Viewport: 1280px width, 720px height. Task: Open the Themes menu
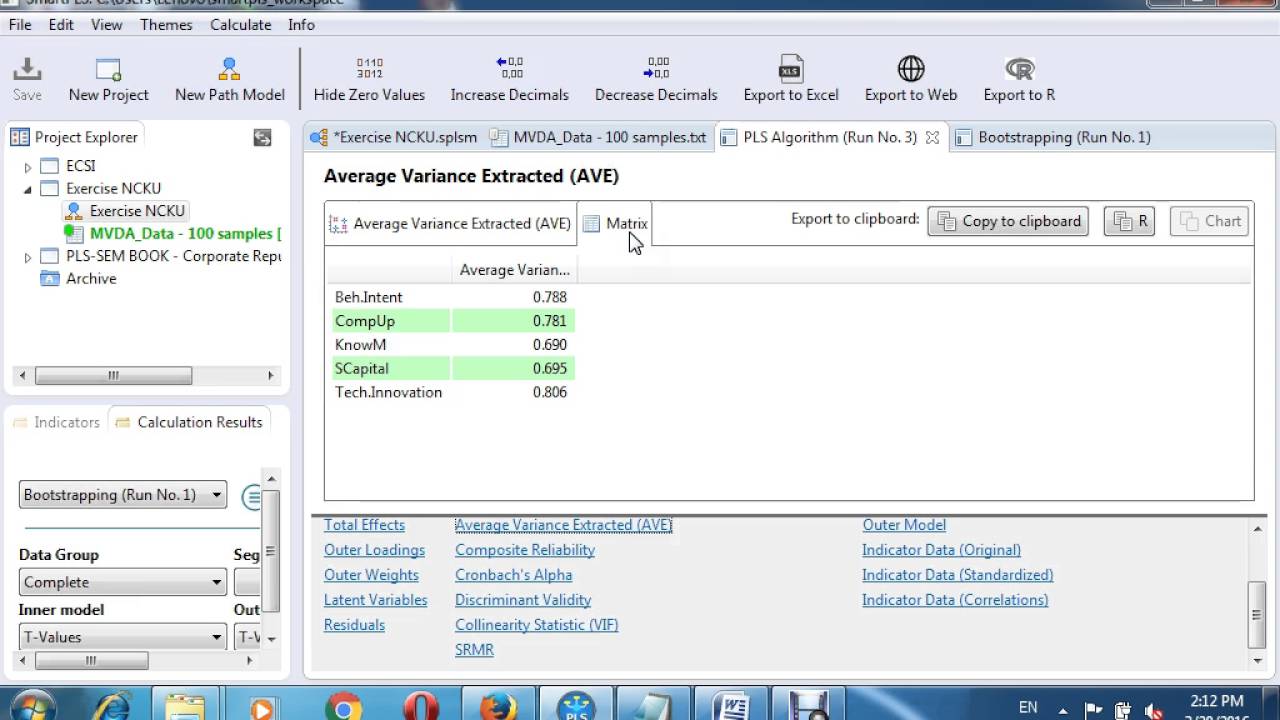(x=166, y=25)
